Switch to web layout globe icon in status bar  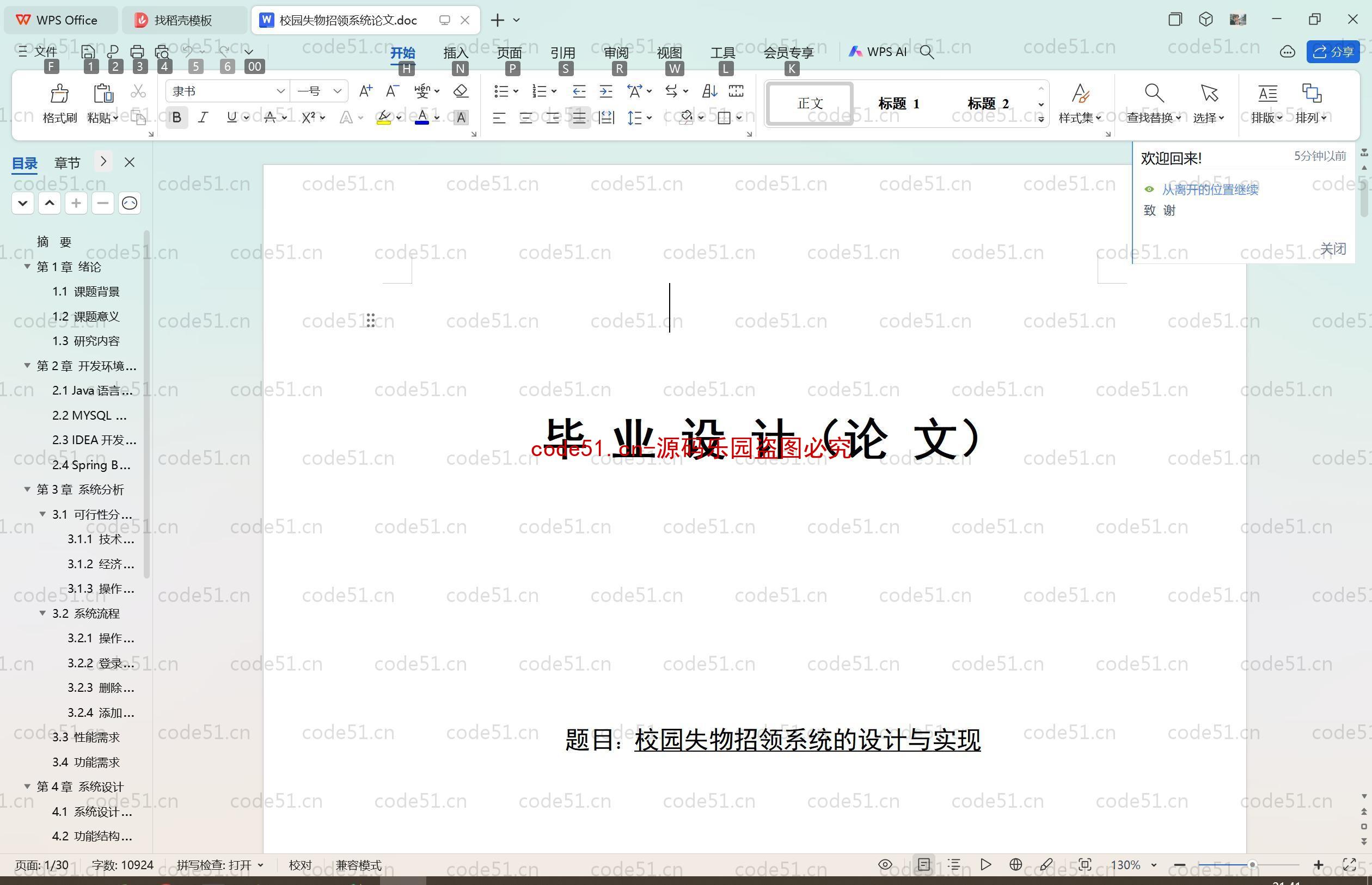tap(1015, 864)
